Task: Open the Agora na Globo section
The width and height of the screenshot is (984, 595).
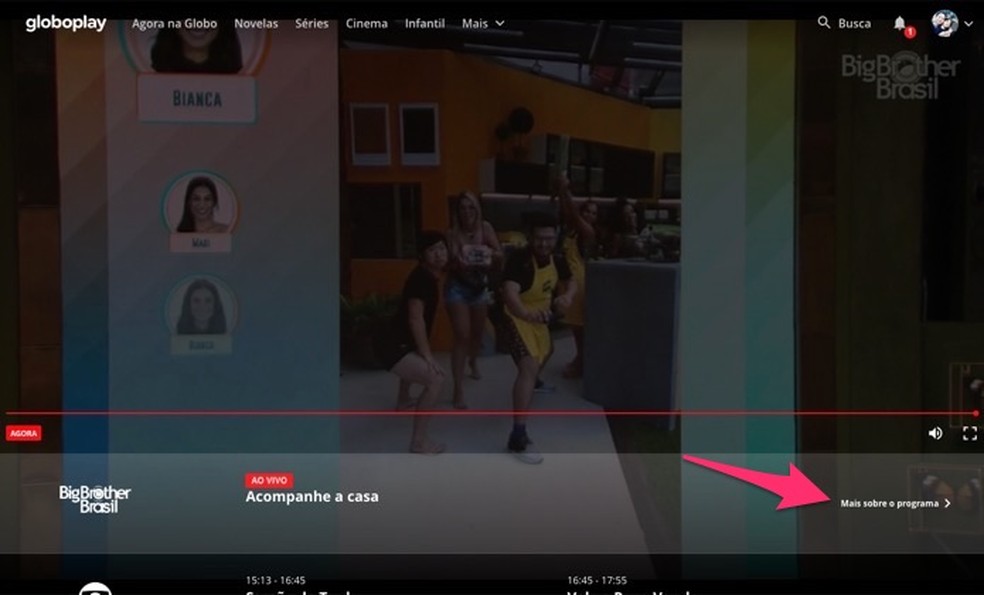Action: pyautogui.click(x=174, y=23)
